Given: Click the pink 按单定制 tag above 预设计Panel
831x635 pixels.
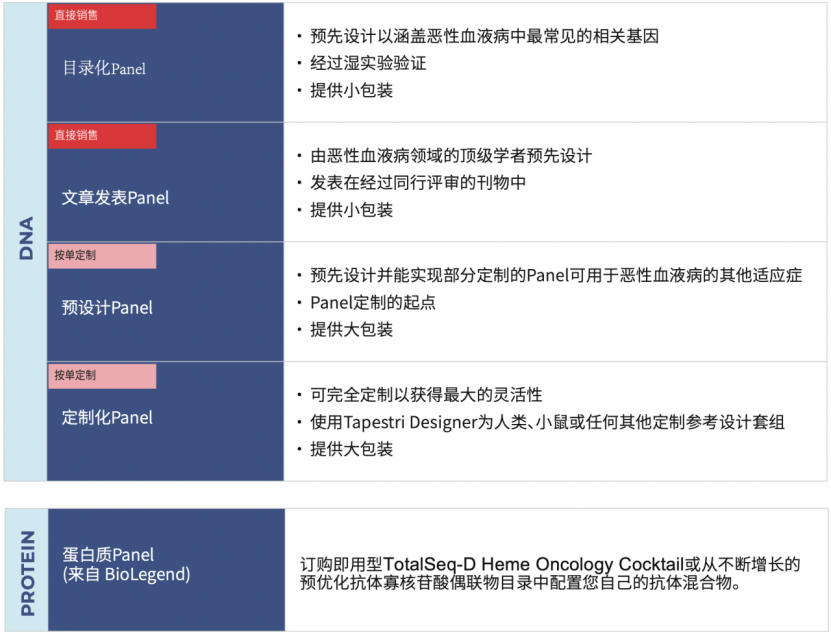Looking at the screenshot, I should pyautogui.click(x=102, y=255).
